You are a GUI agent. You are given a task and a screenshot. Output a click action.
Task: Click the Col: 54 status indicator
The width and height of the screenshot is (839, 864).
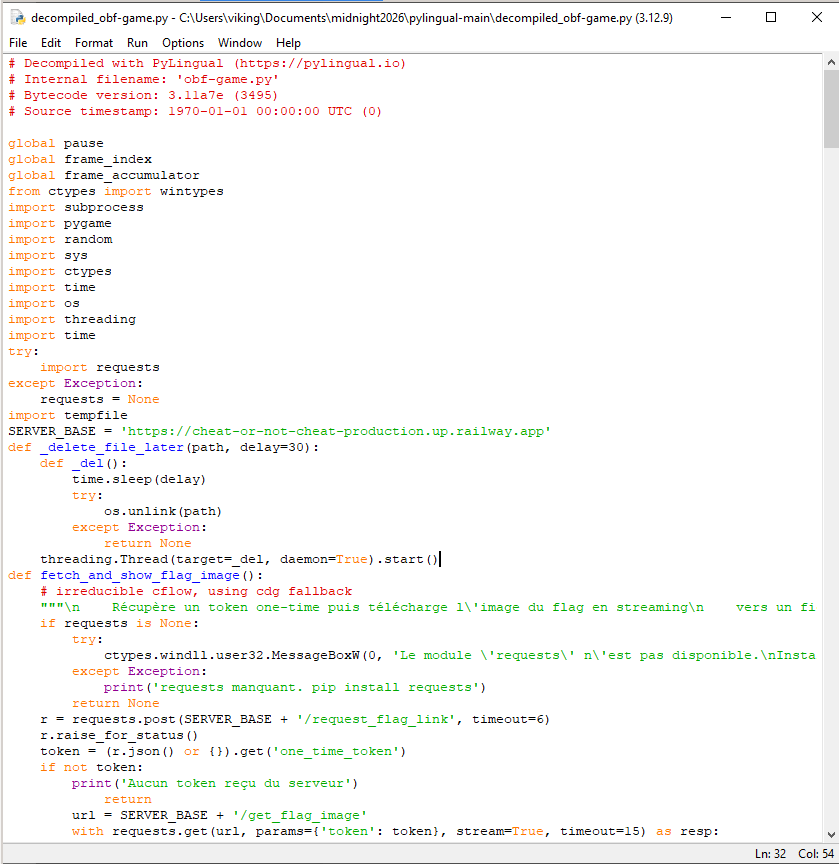(817, 853)
